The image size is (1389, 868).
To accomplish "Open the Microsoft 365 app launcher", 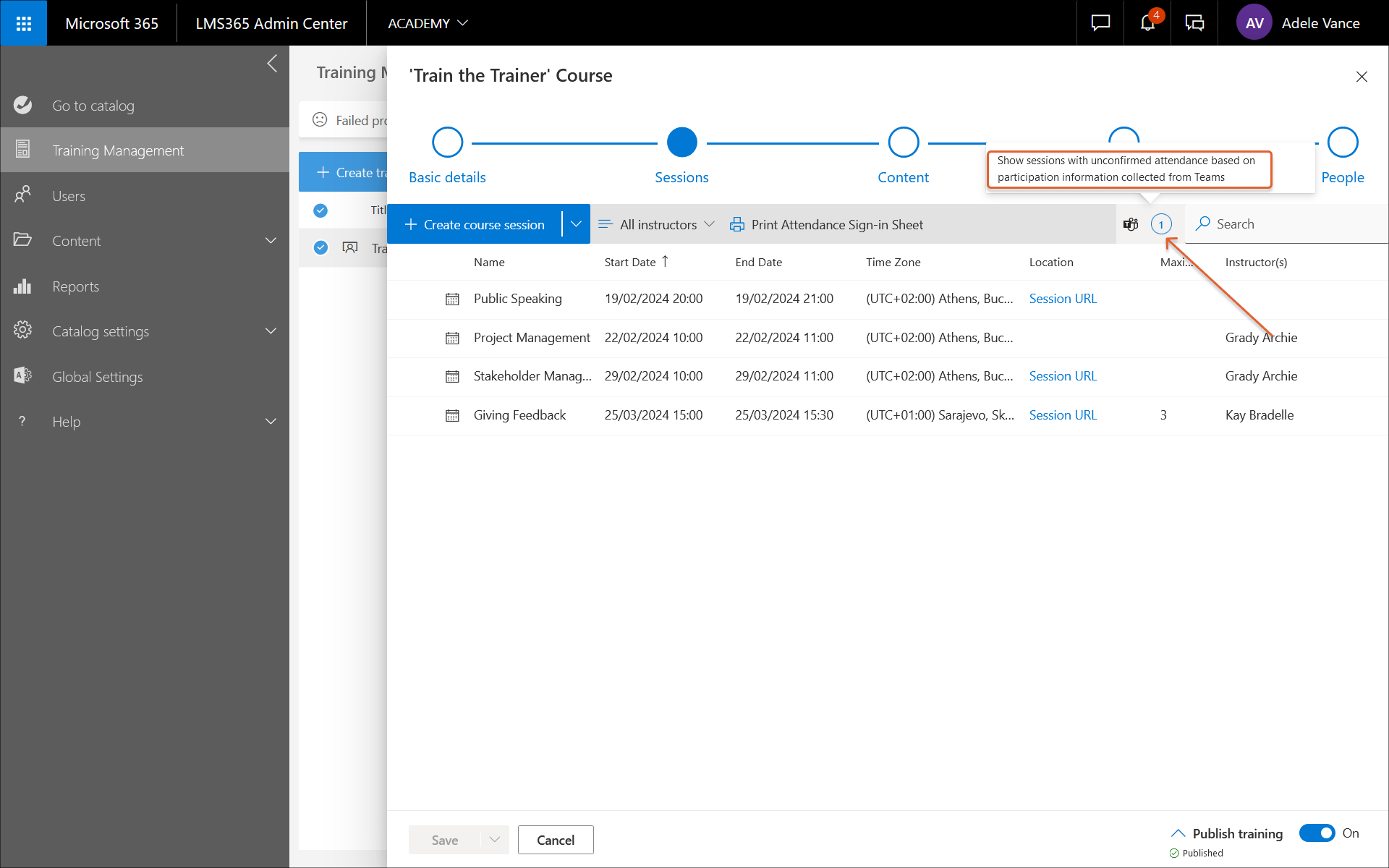I will pyautogui.click(x=23, y=23).
